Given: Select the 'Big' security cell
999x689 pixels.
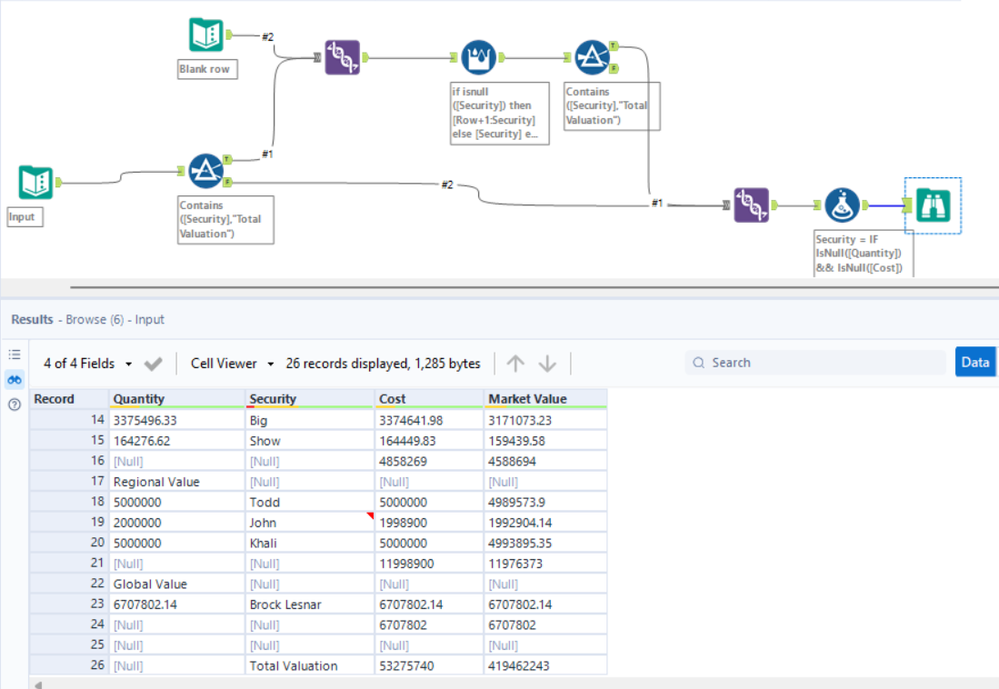Looking at the screenshot, I should pos(310,421).
